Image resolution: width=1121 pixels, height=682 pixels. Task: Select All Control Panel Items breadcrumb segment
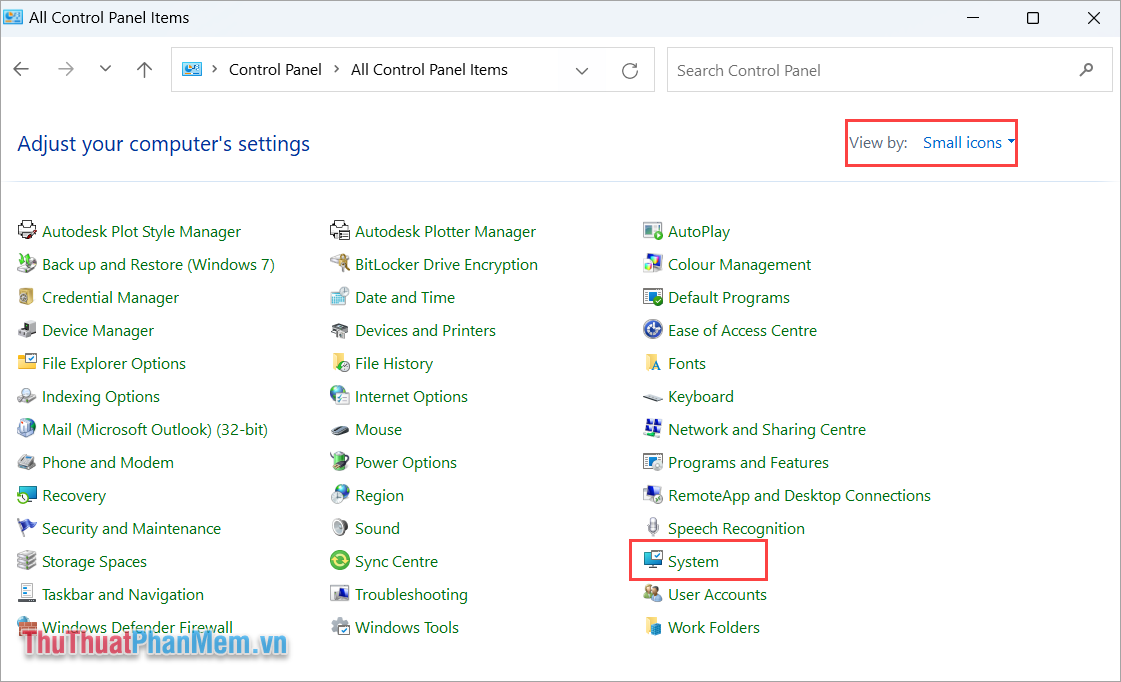coord(429,69)
